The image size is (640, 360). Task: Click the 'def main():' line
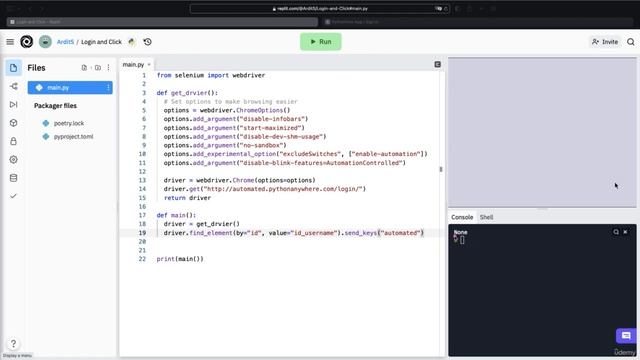tap(176, 215)
